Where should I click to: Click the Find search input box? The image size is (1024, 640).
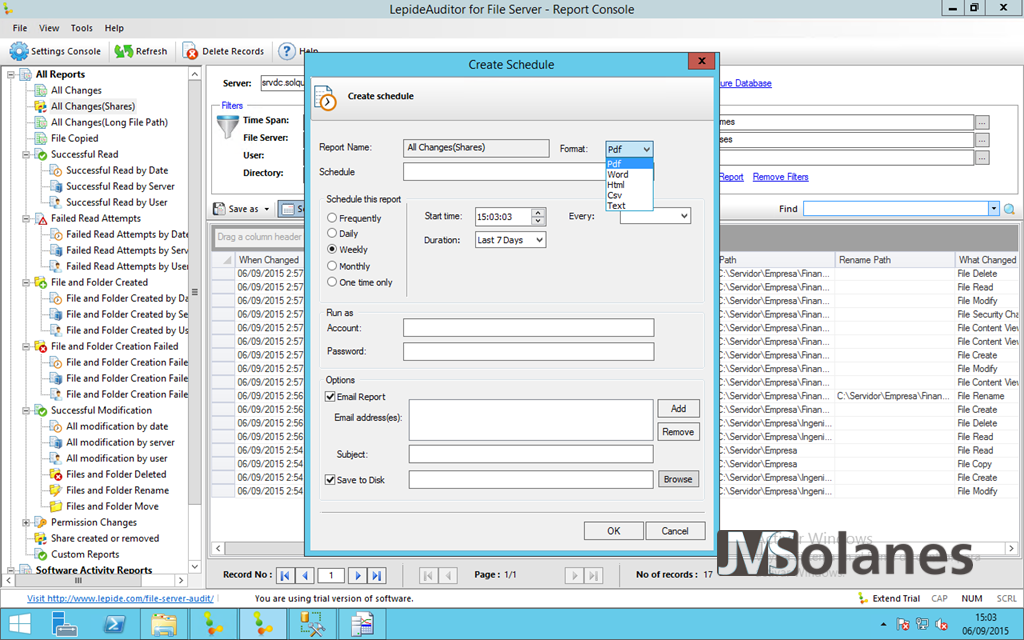896,209
